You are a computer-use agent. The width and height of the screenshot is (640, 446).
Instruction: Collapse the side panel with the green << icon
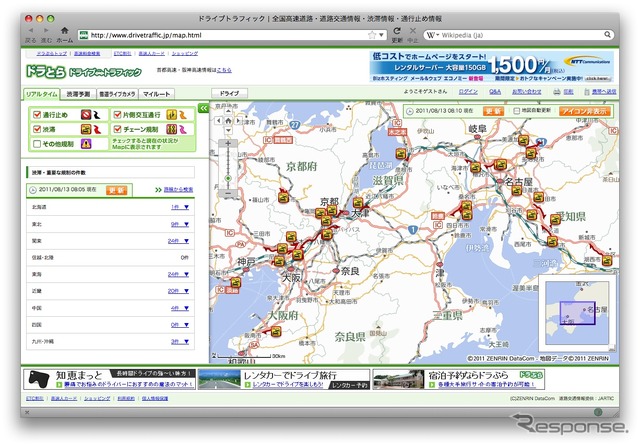point(203,108)
